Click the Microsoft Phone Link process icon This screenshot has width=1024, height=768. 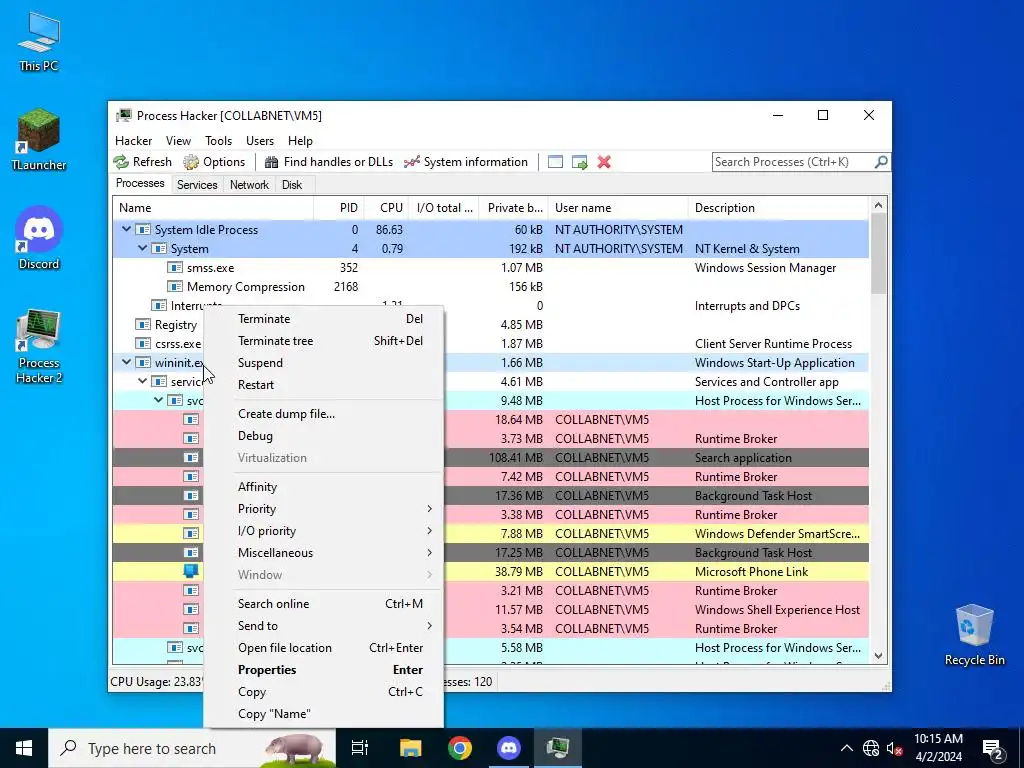[x=190, y=571]
